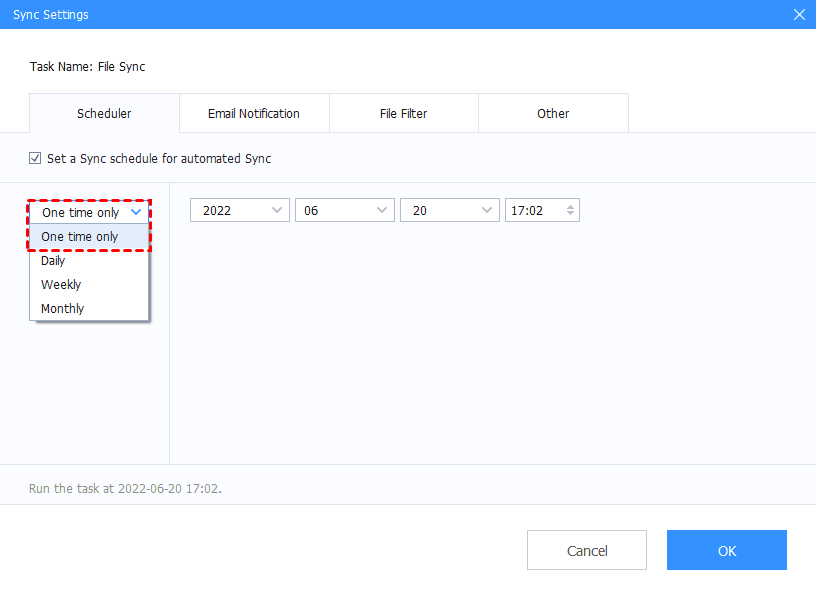Viewport: 816px width, 590px height.
Task: Open the day dropdown showing 20
Action: (449, 210)
